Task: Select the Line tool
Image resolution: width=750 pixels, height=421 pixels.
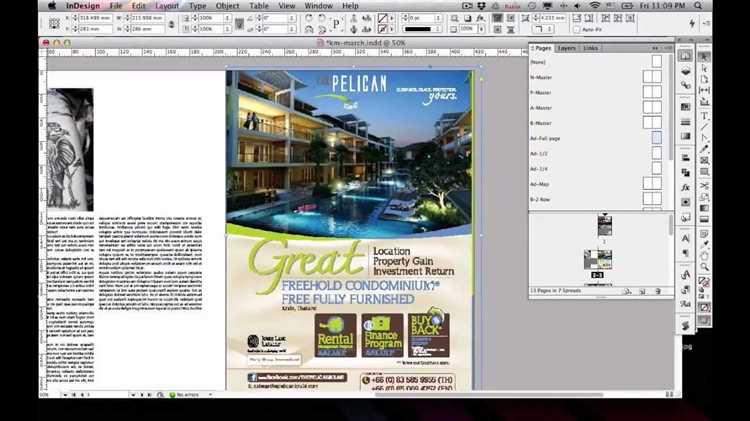Action: [704, 127]
